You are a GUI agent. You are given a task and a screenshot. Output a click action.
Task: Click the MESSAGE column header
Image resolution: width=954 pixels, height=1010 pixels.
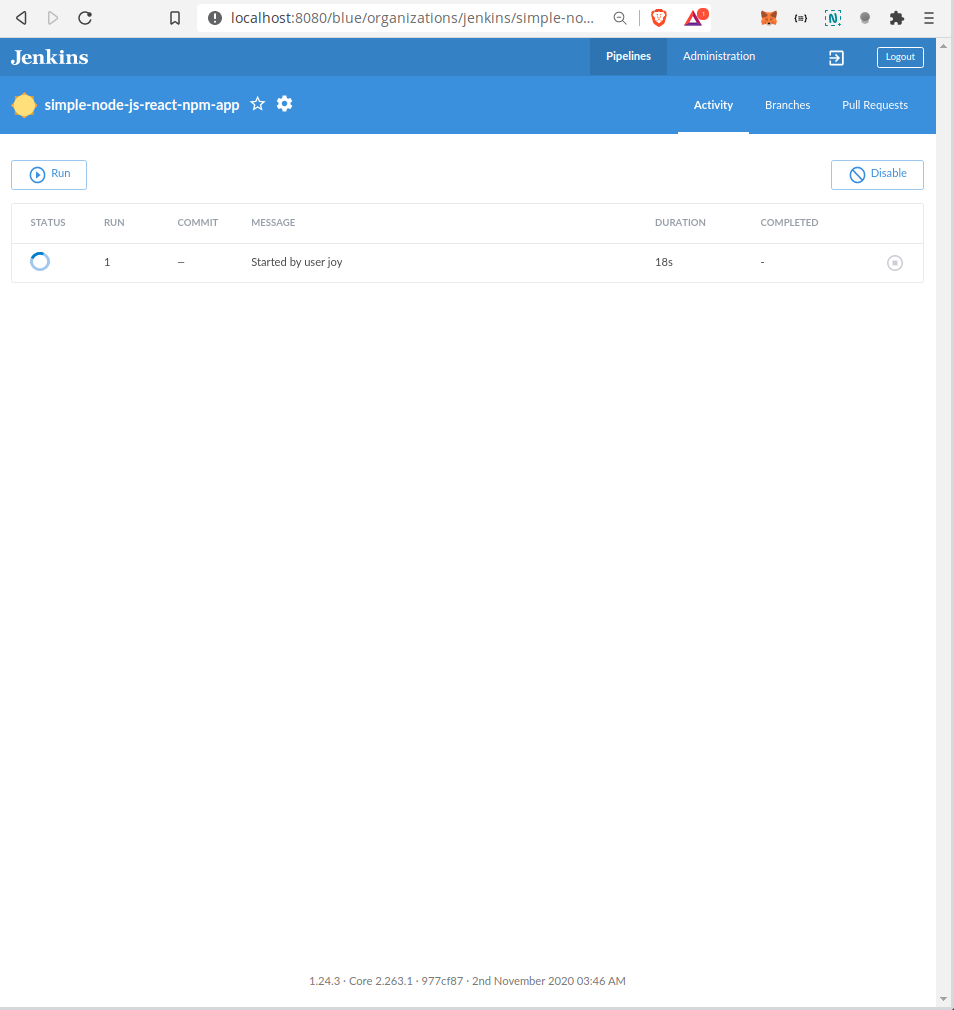pos(273,223)
